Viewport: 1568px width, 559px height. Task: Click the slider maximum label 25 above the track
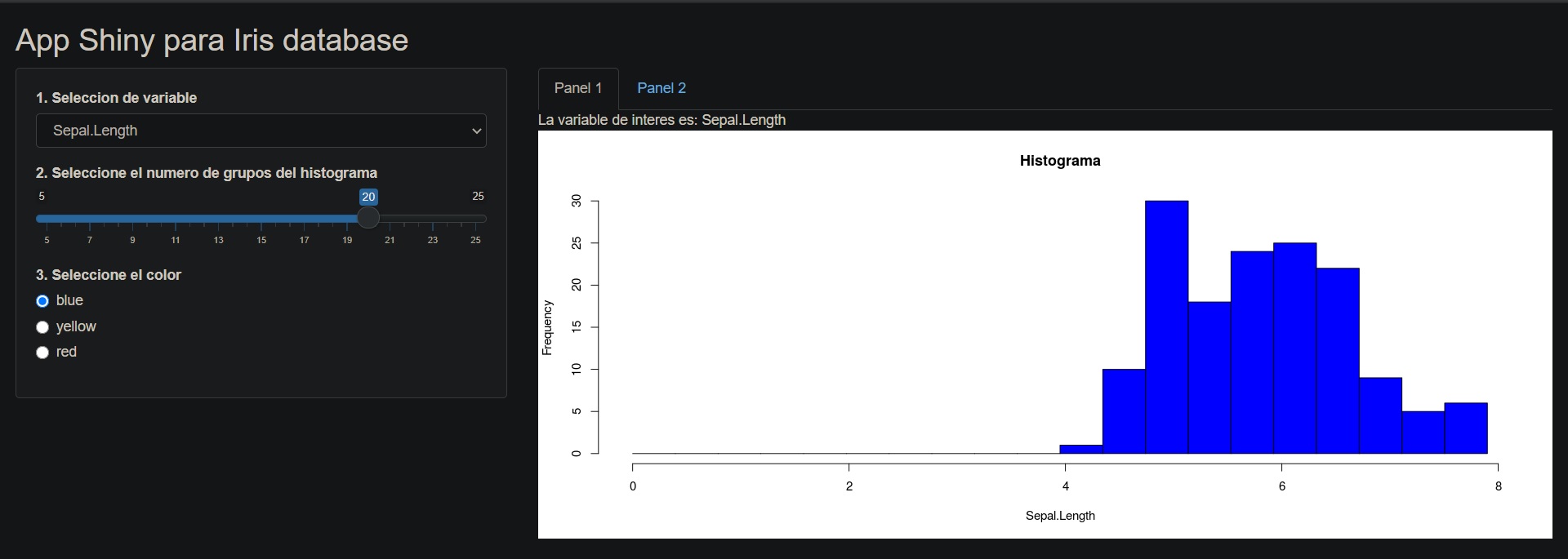(478, 196)
